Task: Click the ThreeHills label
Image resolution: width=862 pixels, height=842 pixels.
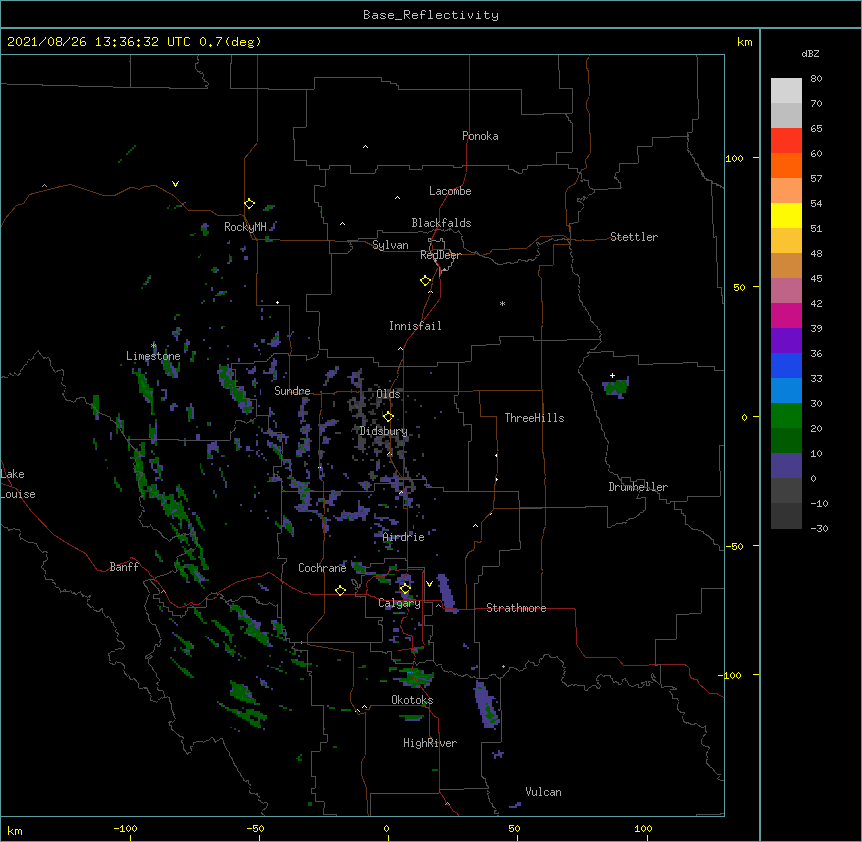Action: (534, 418)
